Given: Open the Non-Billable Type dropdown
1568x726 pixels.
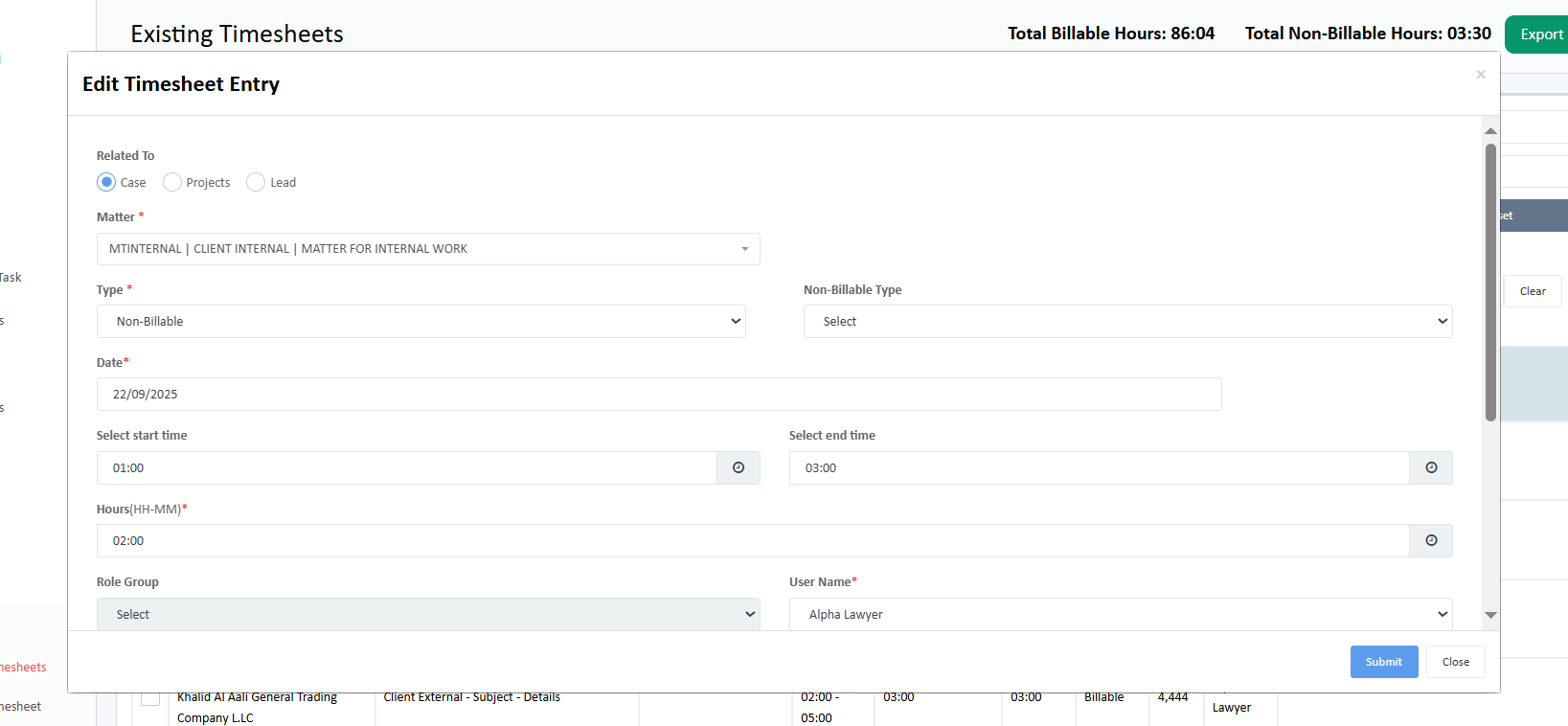Looking at the screenshot, I should point(1127,321).
